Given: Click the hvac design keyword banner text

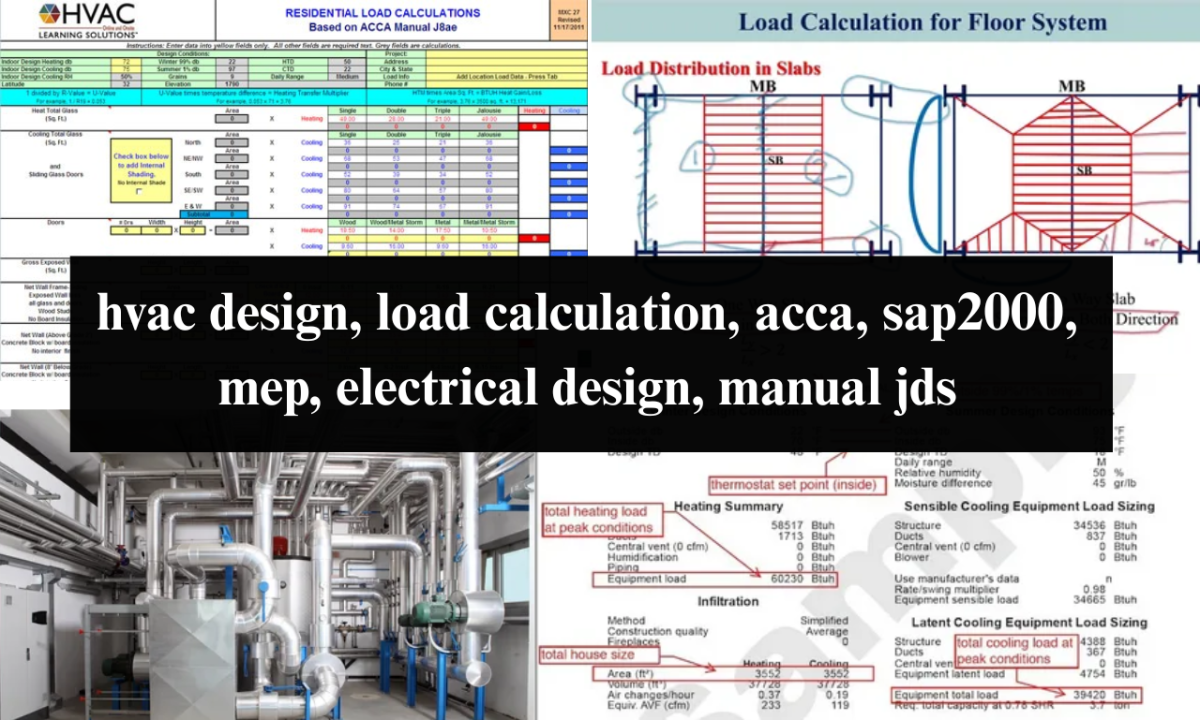Looking at the screenshot, I should [590, 353].
